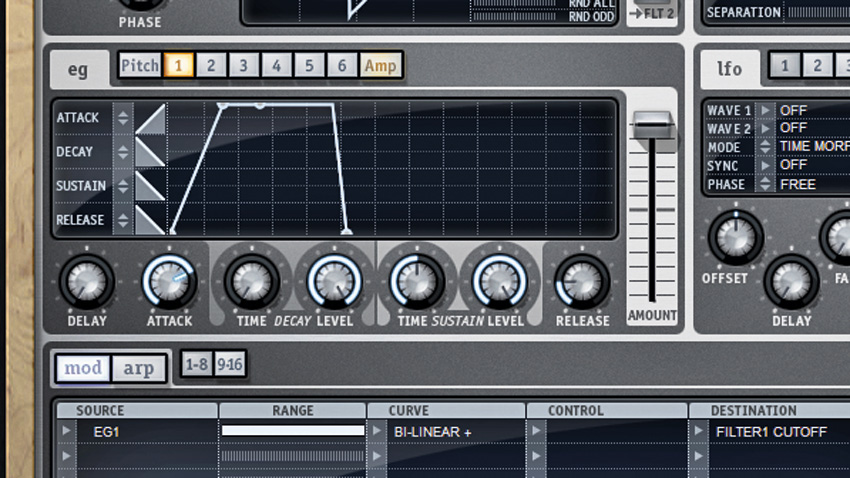850x478 pixels.
Task: Click the BI-LINEAR + curve text
Action: [x=433, y=432]
